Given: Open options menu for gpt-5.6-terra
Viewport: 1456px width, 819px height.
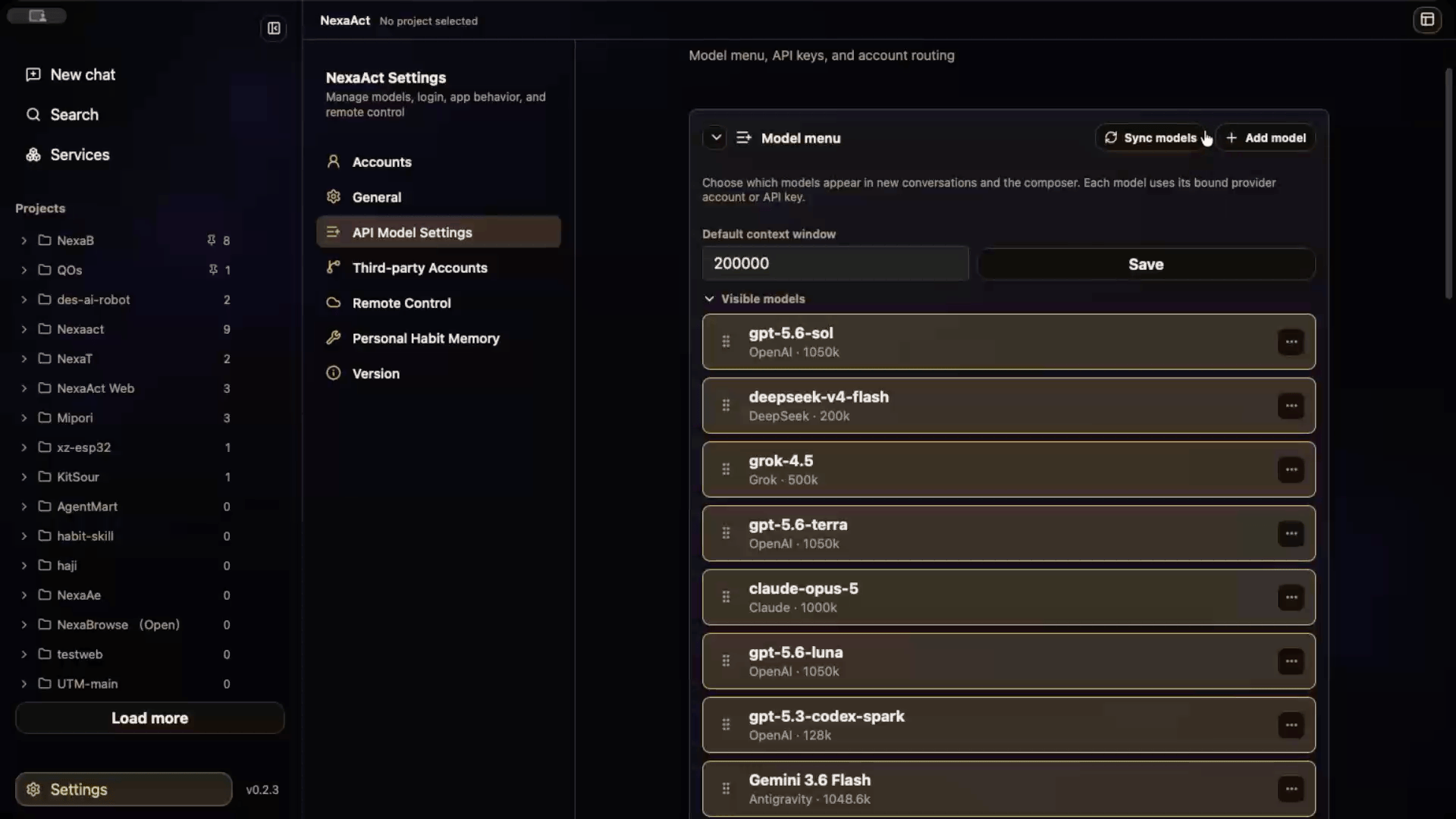Looking at the screenshot, I should [1291, 534].
